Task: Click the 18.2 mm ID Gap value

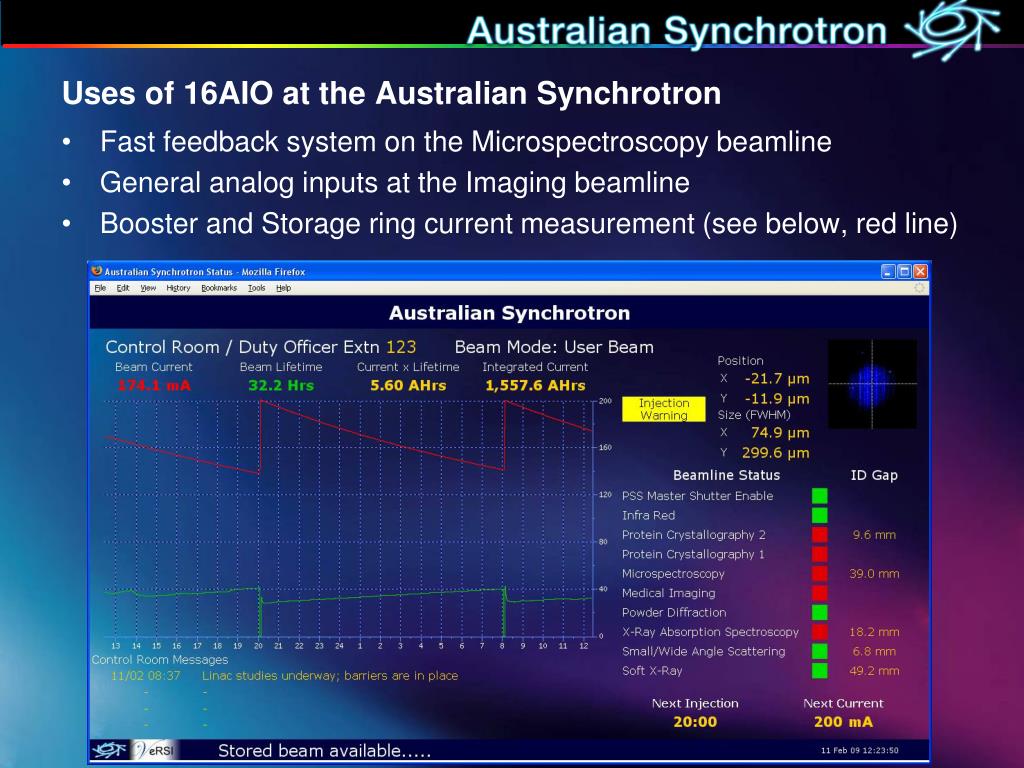Action: click(x=874, y=632)
